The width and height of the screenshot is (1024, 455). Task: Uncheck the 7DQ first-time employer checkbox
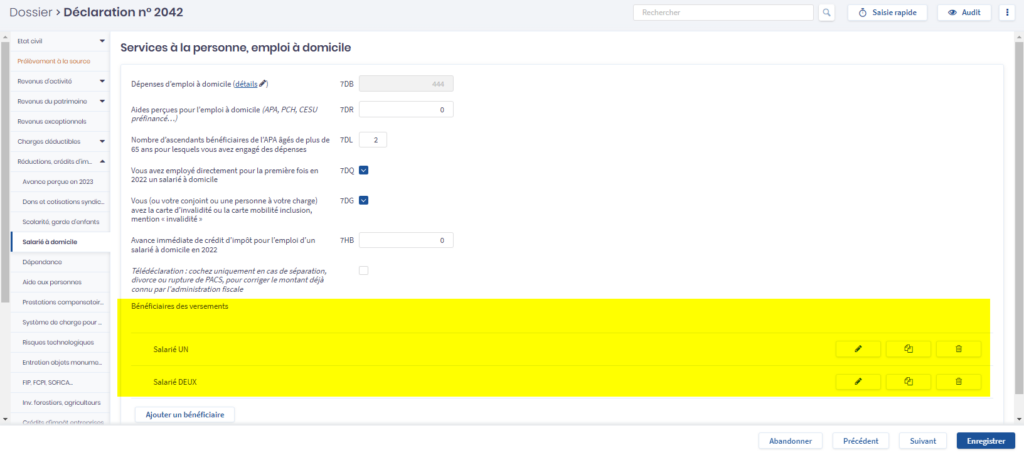click(x=364, y=170)
